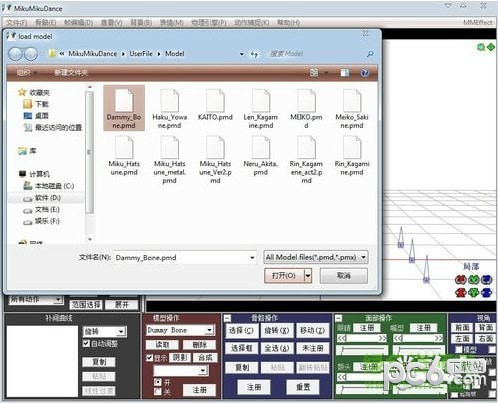Select the 开 radio button
The image size is (498, 403).
[x=158, y=381]
